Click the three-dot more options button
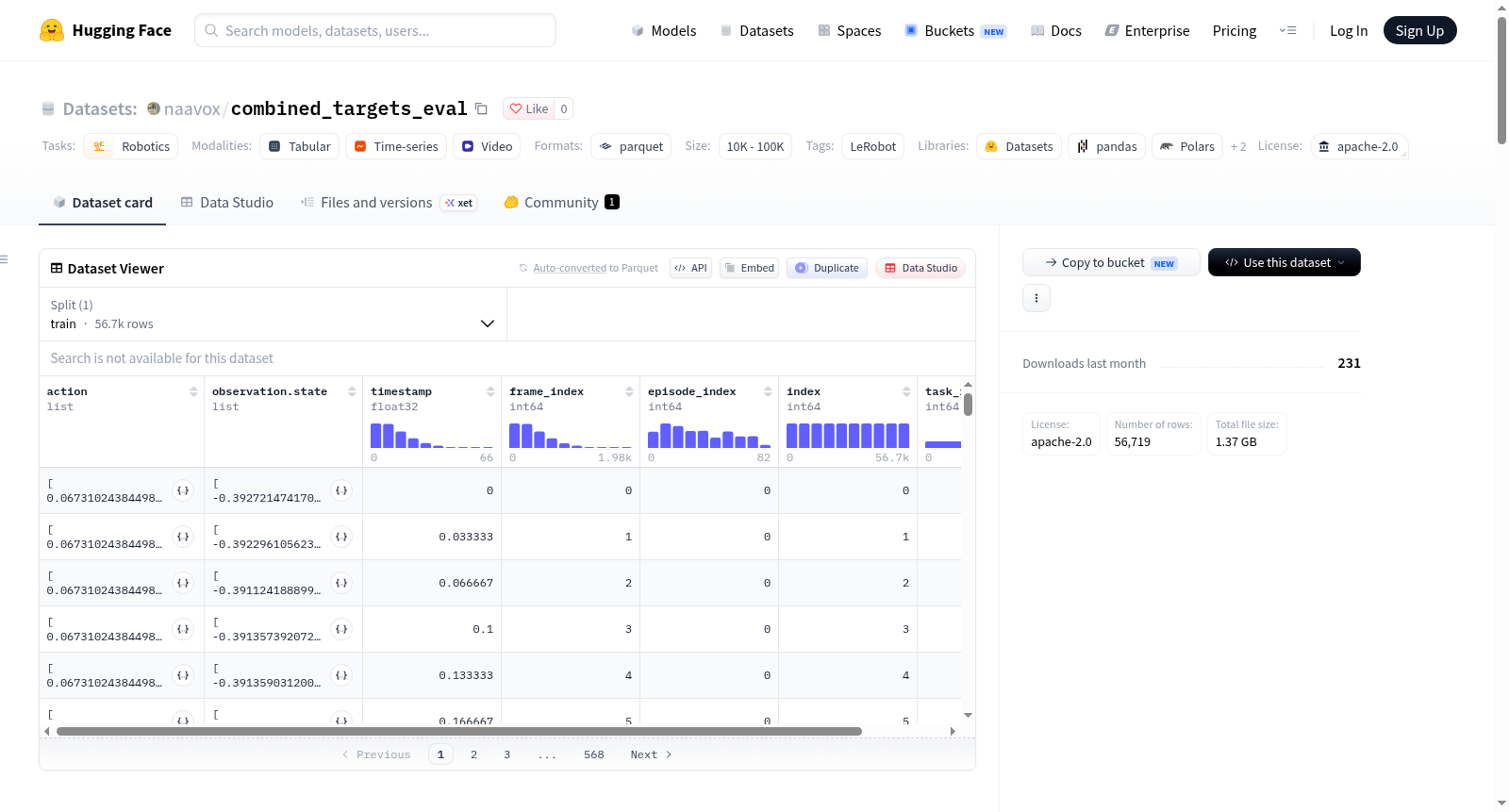 click(x=1036, y=298)
